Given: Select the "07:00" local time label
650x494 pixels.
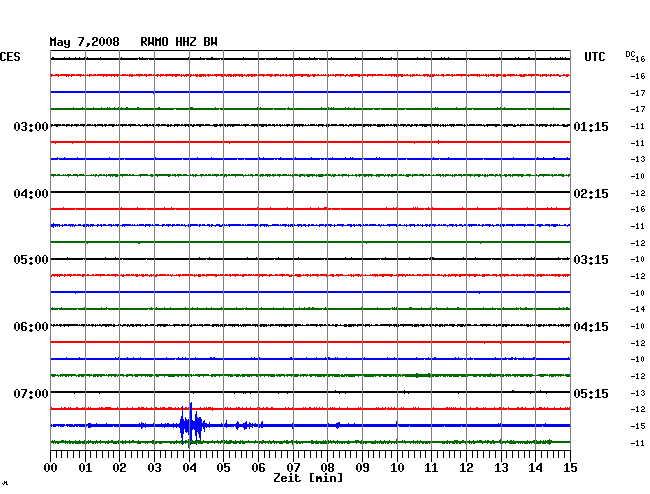Looking at the screenshot, I should (x=31, y=393).
